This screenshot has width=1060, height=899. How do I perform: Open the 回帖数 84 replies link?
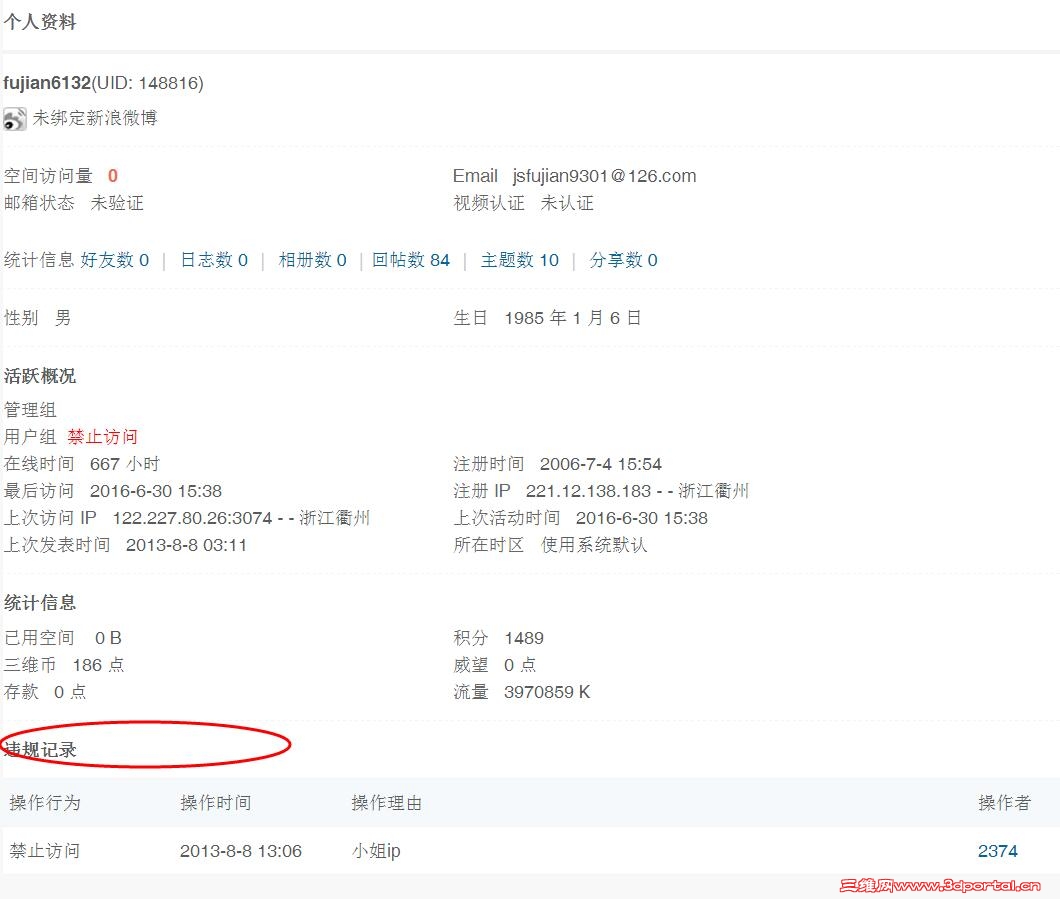coord(413,259)
